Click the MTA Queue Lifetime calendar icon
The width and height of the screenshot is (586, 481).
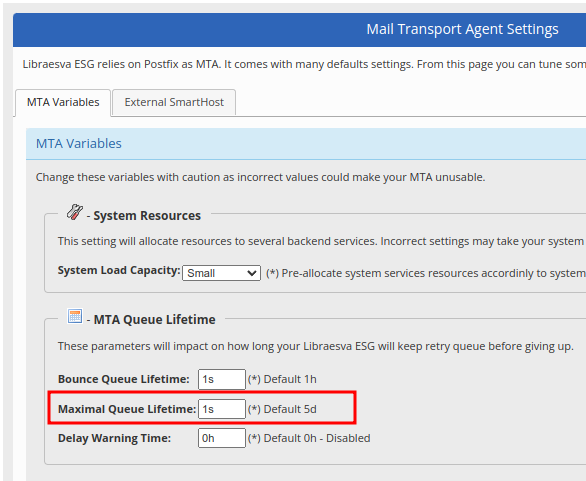point(75,316)
